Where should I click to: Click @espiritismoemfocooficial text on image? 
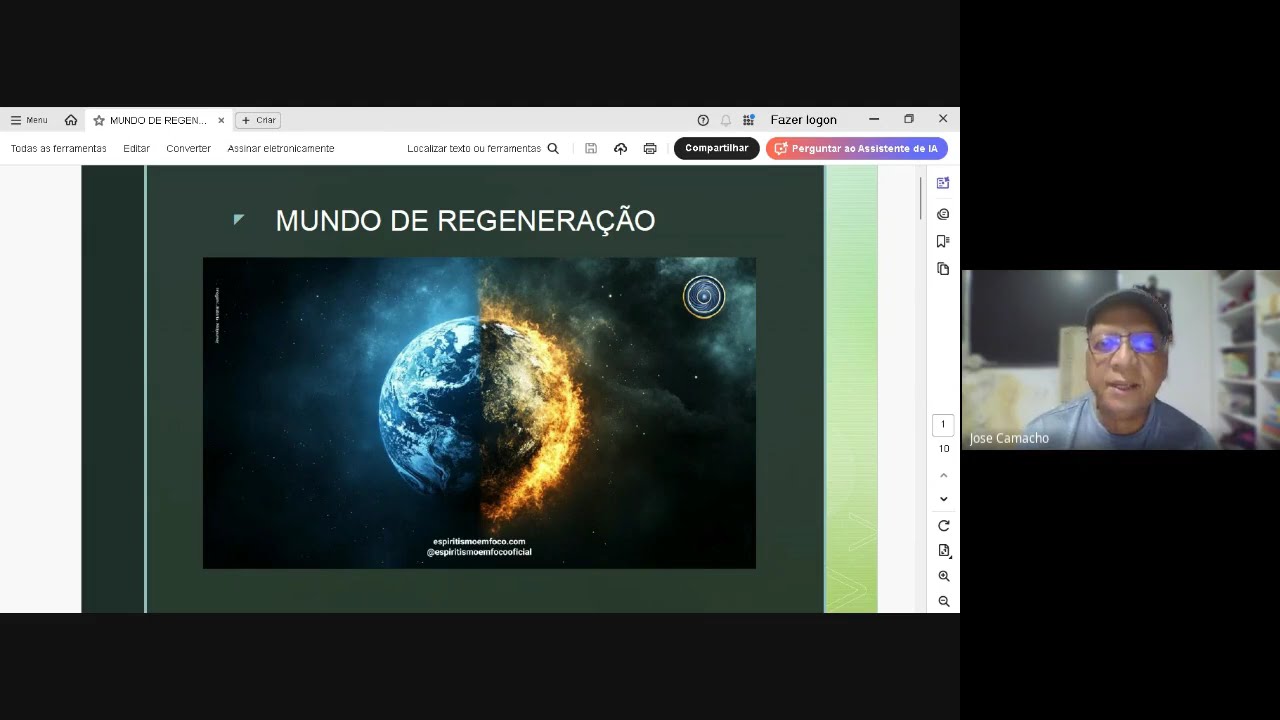tap(479, 552)
